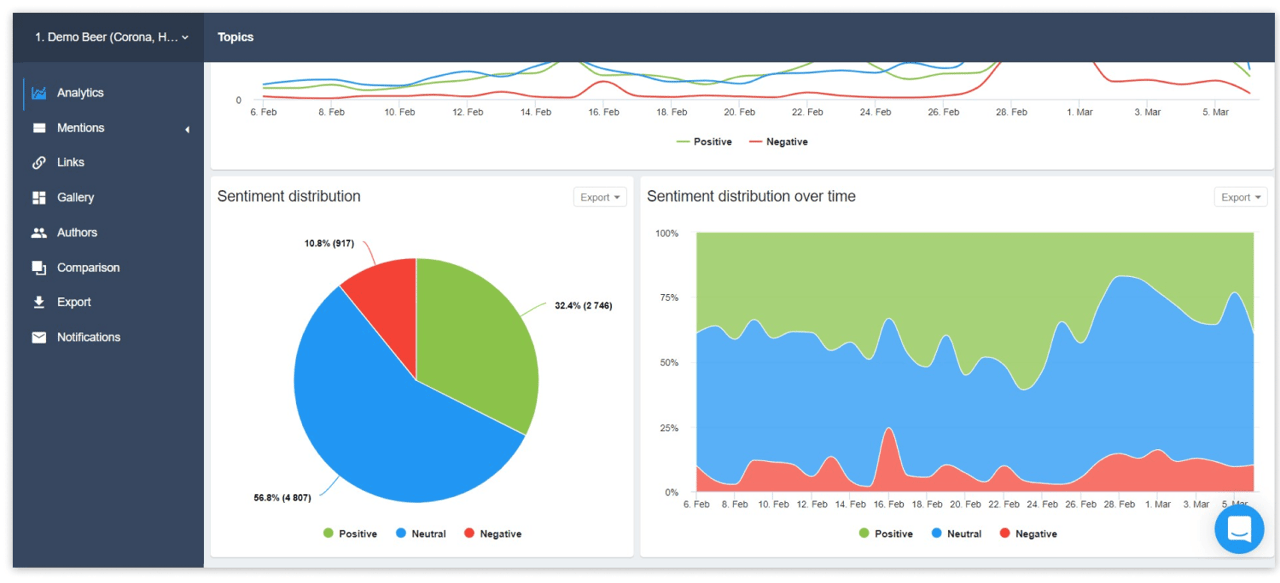Open the chat support bubble
The height and width of the screenshot is (583, 1280).
coord(1239,529)
